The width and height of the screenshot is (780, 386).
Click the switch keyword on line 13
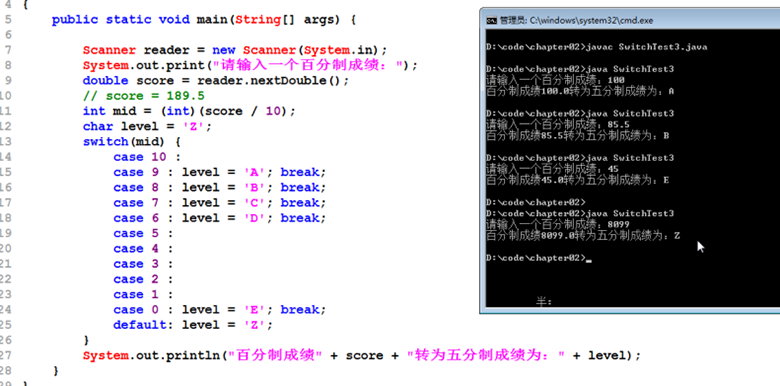pyautogui.click(x=105, y=142)
